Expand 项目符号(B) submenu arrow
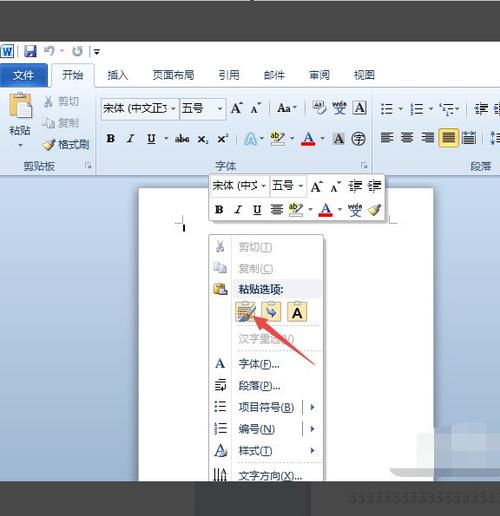 click(312, 407)
